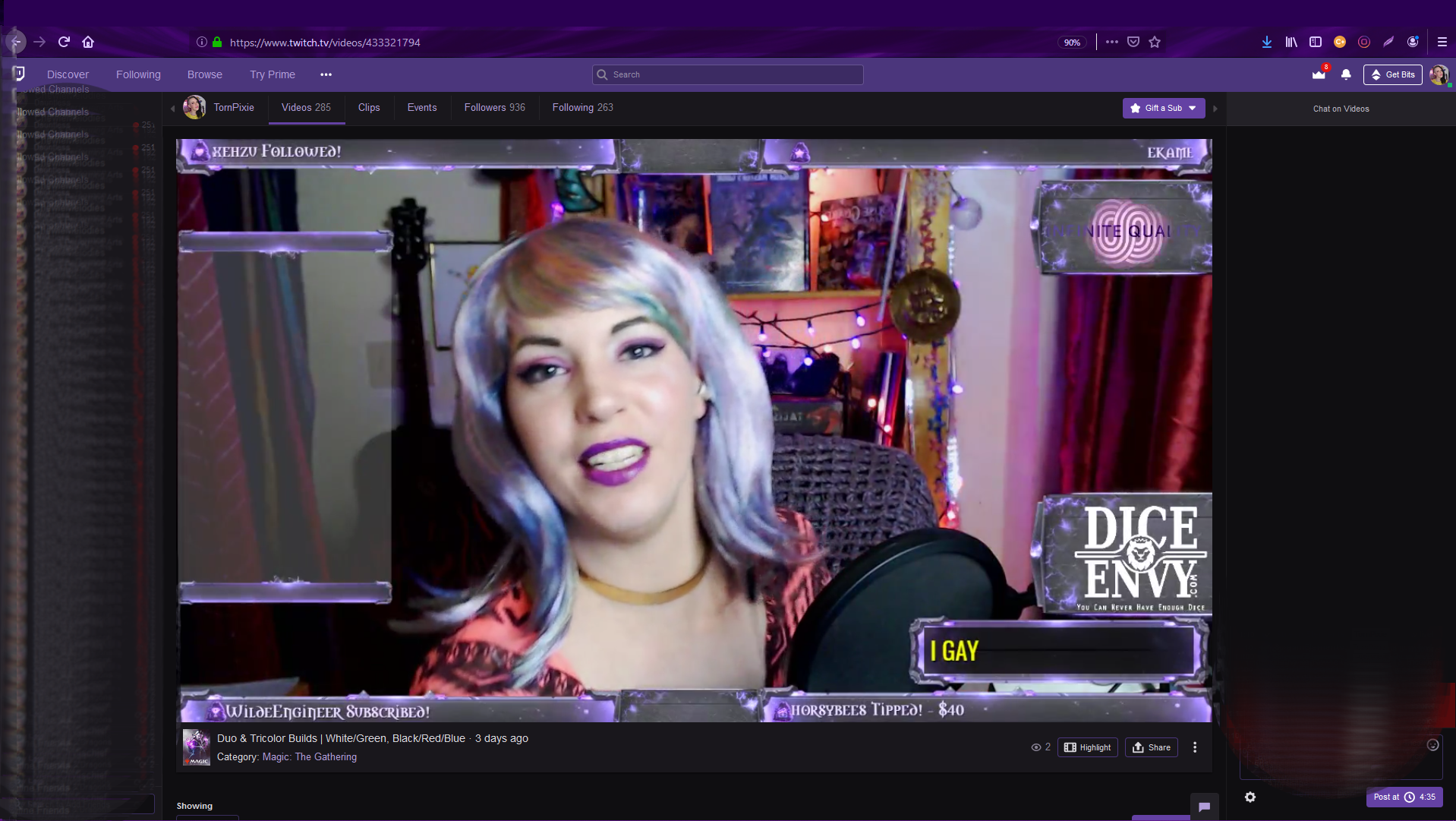Open the notifications bell
Image resolution: width=1456 pixels, height=821 pixels.
tap(1346, 74)
